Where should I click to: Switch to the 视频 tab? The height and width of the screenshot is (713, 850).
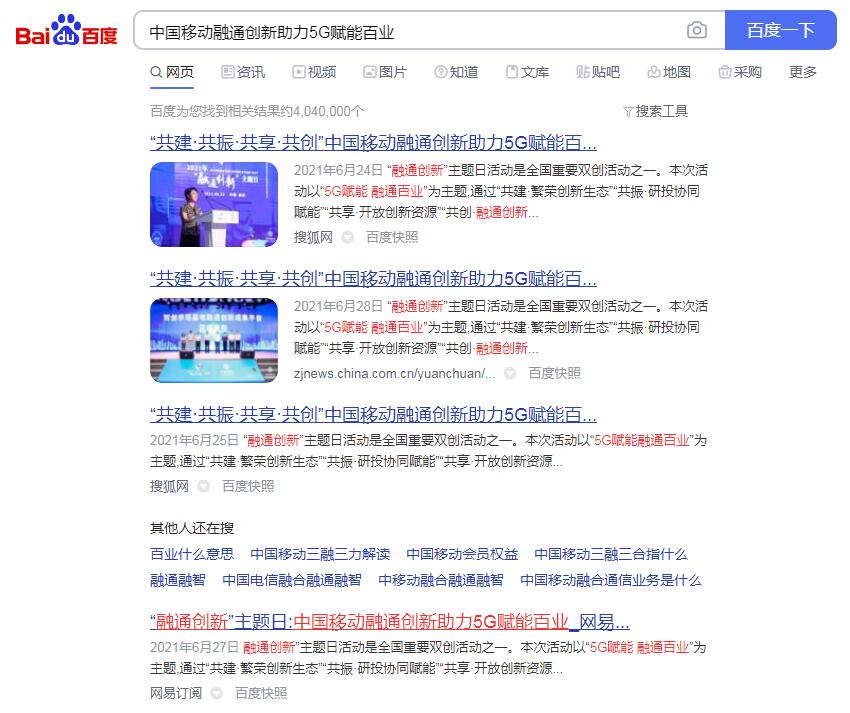pos(314,72)
